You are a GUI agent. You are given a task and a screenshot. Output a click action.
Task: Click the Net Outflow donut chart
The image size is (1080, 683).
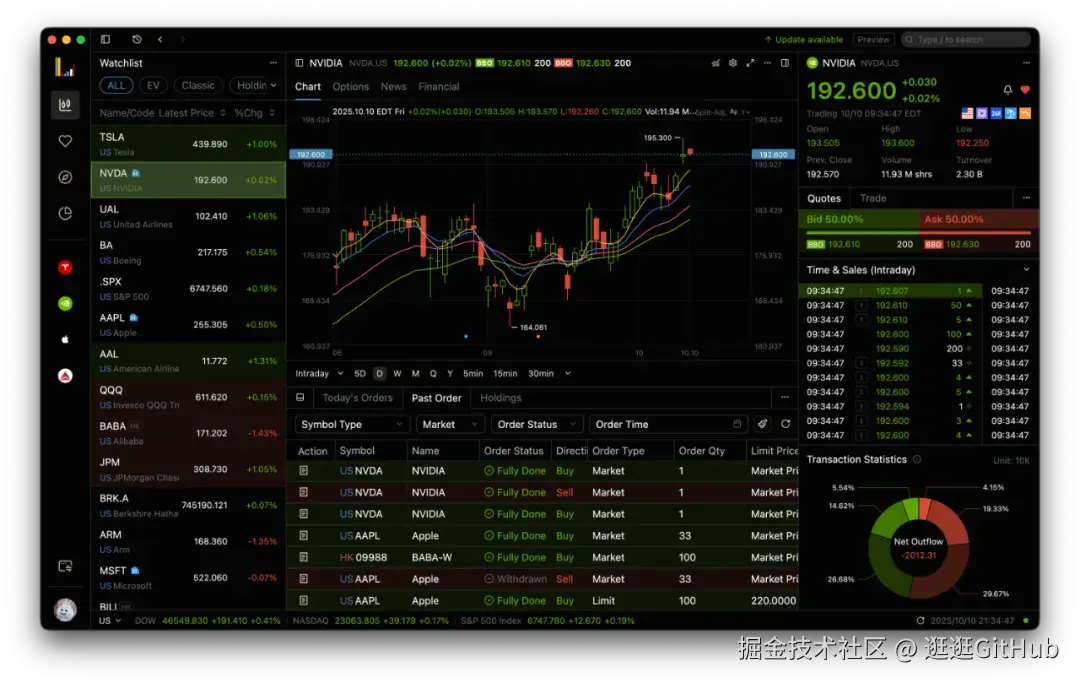click(919, 547)
